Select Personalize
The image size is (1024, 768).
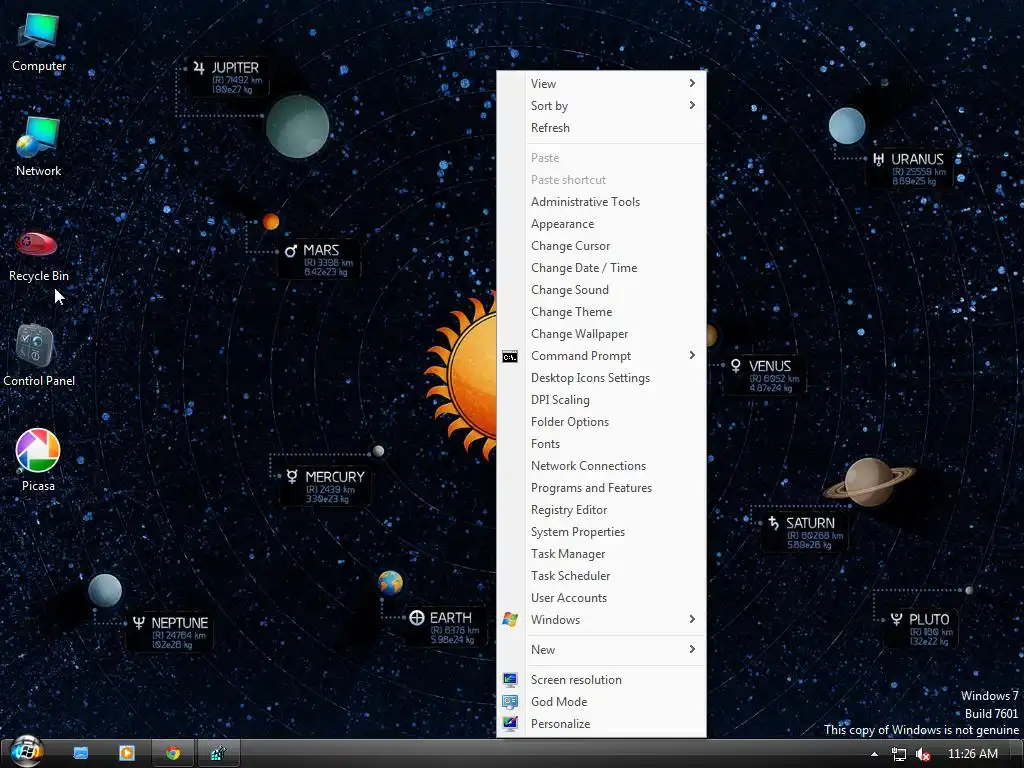[601, 724]
